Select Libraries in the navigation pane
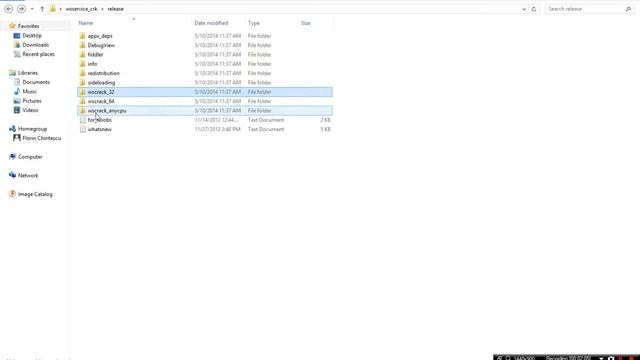 click(x=28, y=73)
